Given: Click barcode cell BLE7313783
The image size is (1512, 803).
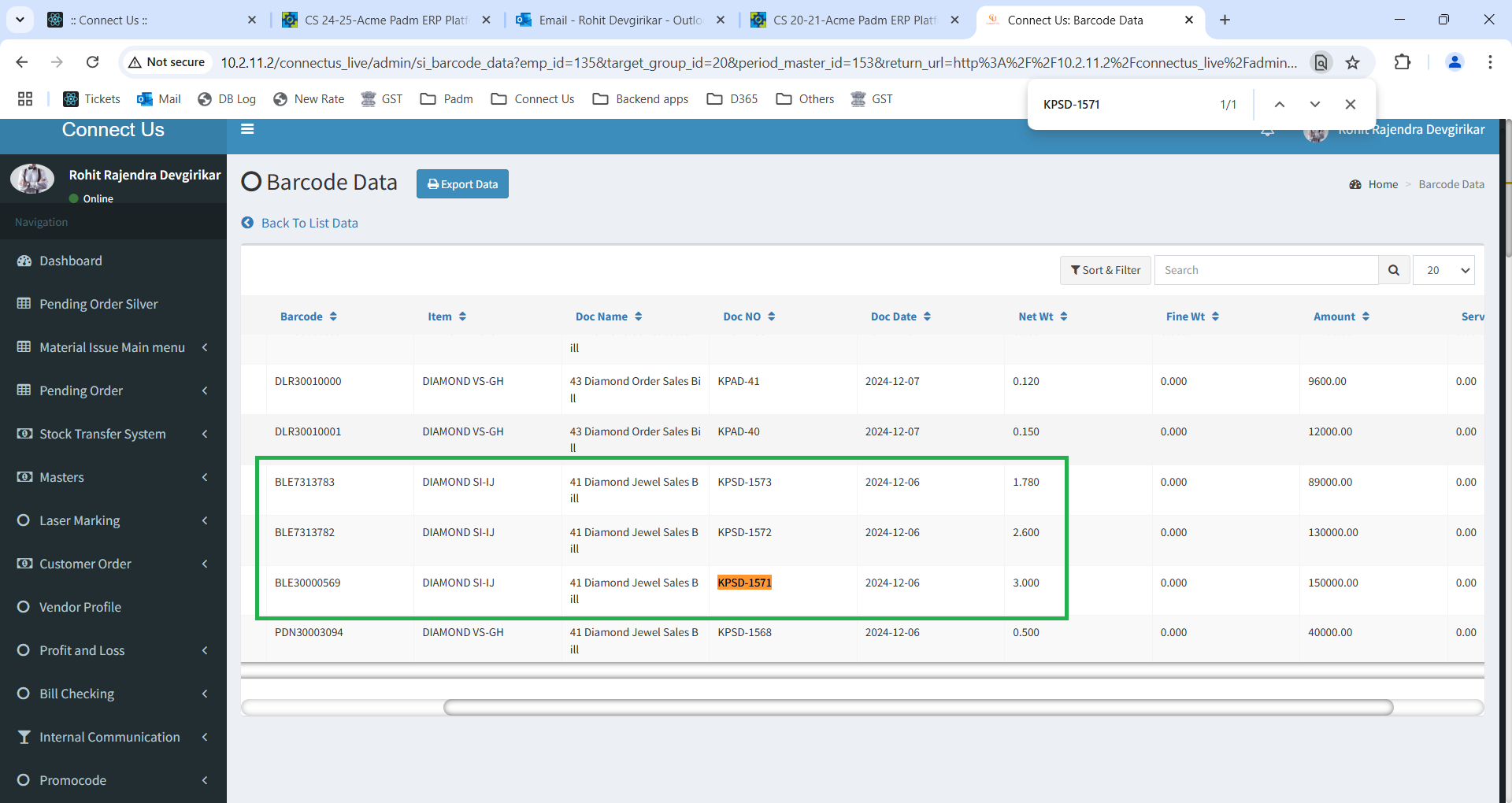Looking at the screenshot, I should pyautogui.click(x=305, y=482).
